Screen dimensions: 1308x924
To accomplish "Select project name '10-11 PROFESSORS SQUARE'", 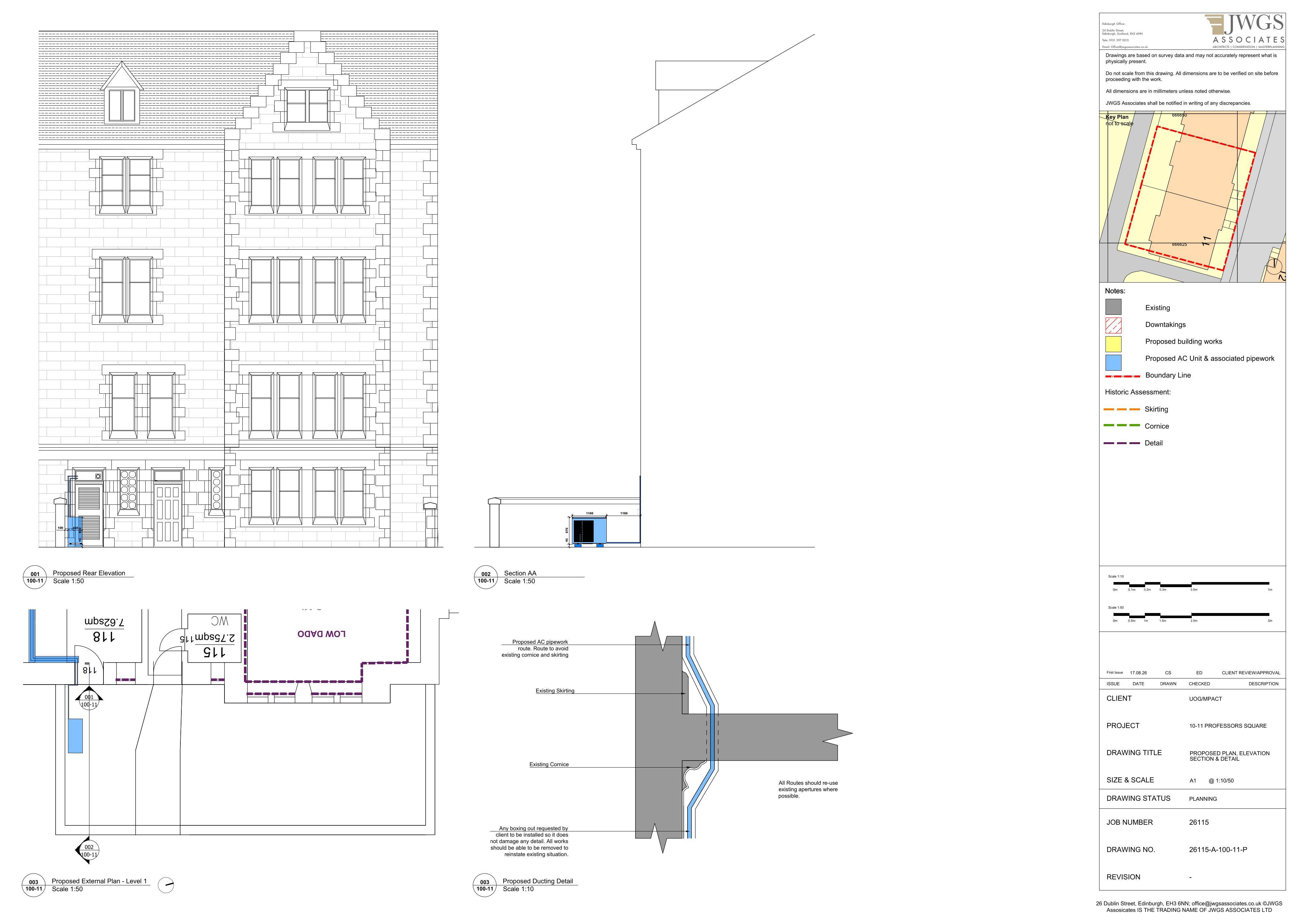I will pyautogui.click(x=1228, y=726).
